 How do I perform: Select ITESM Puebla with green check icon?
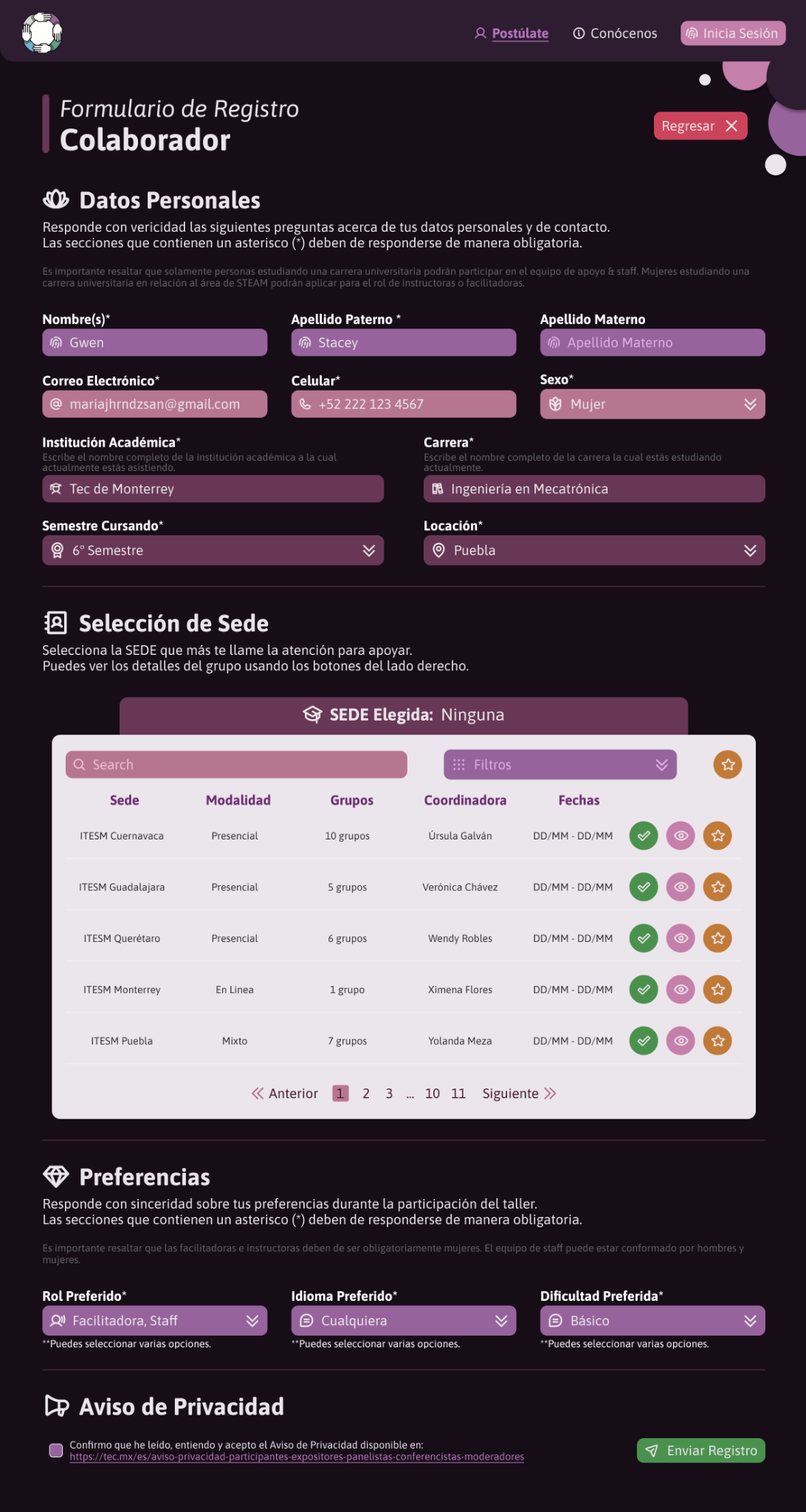point(644,1041)
